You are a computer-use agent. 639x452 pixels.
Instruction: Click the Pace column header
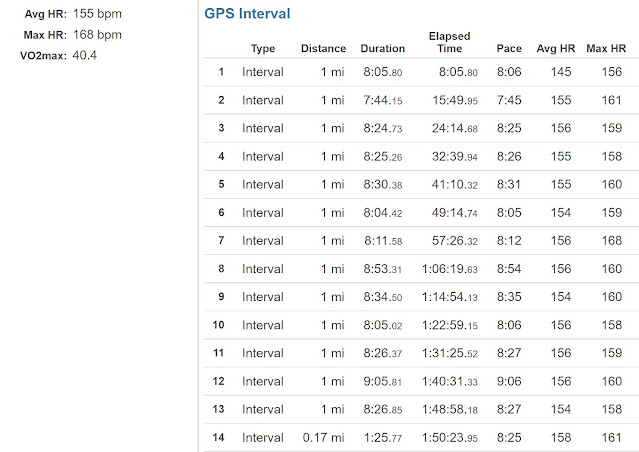(509, 48)
